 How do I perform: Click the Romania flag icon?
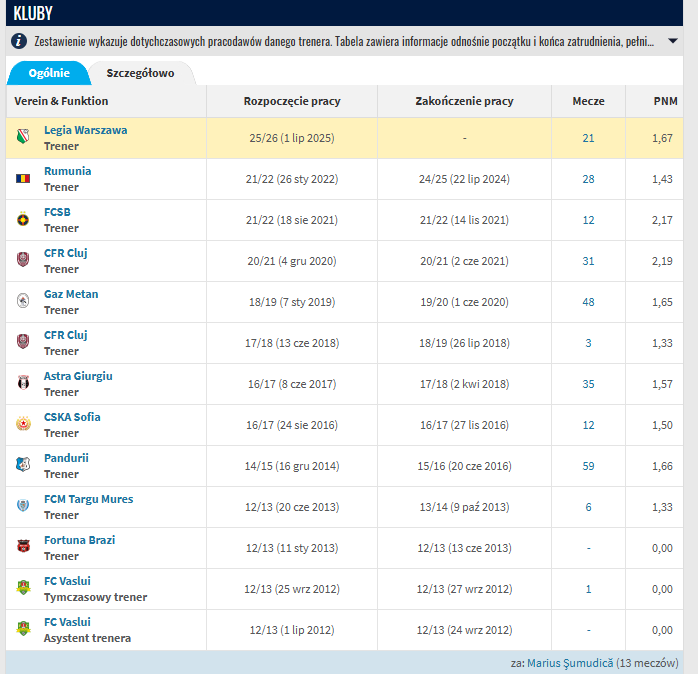[24, 179]
